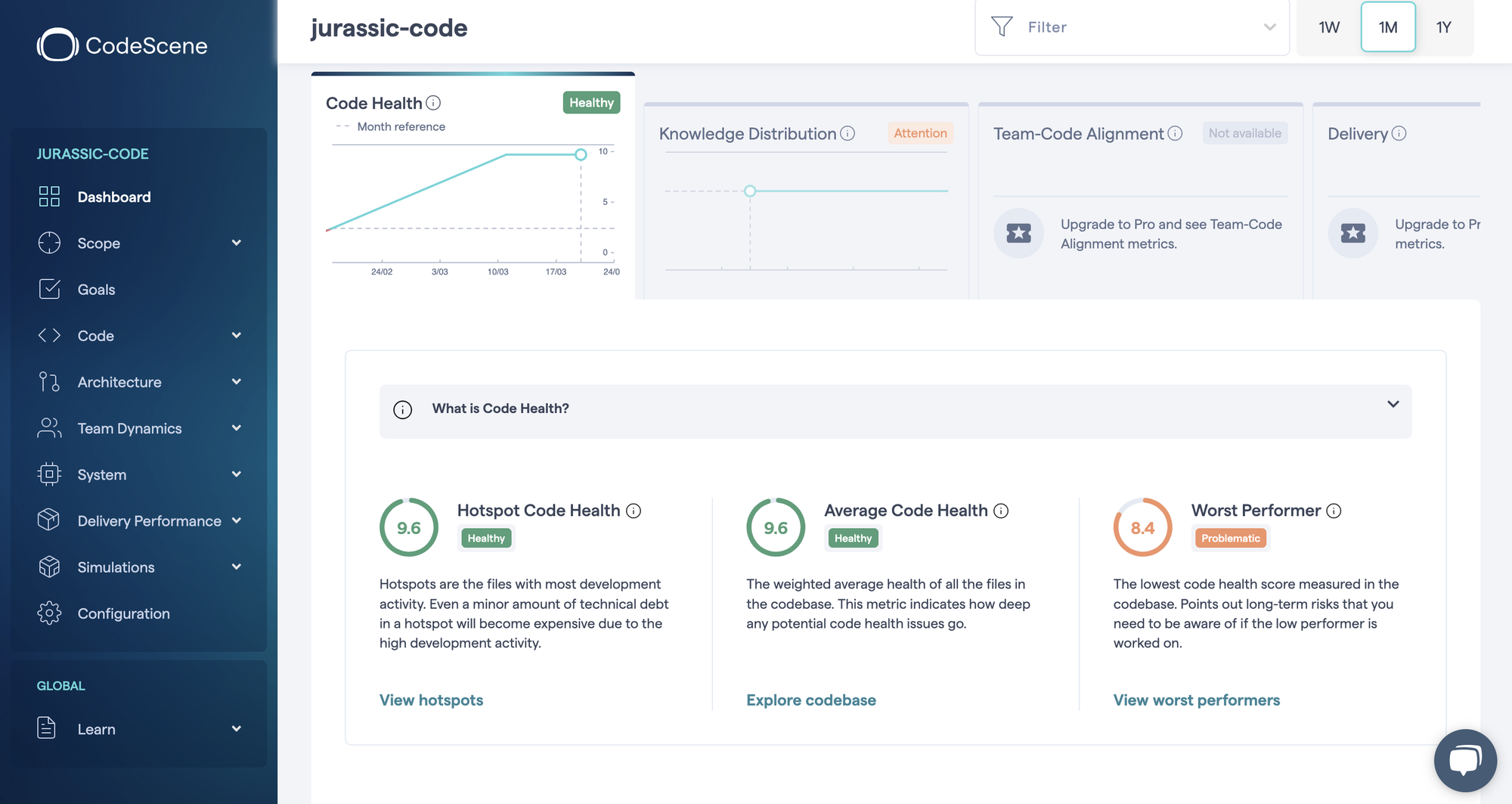Select the Code Health card tab
The image size is (1512, 804).
tap(473, 185)
